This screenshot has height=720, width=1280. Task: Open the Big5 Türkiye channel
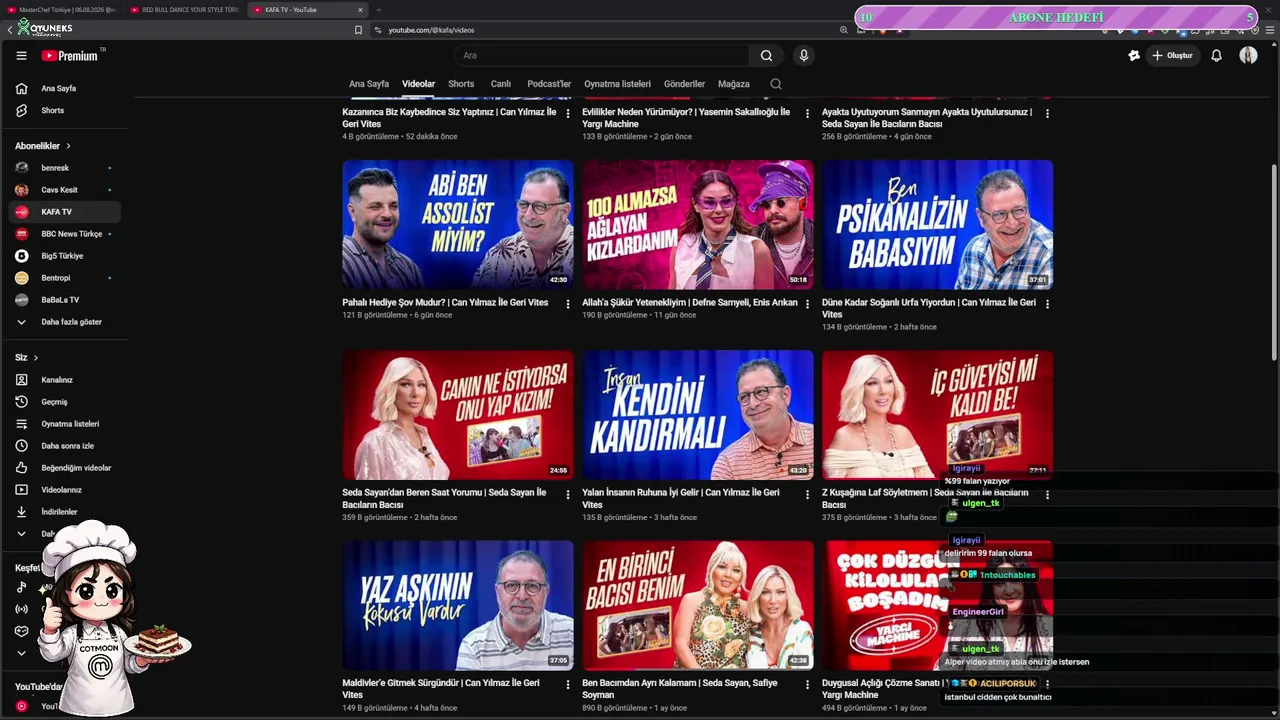(65, 256)
